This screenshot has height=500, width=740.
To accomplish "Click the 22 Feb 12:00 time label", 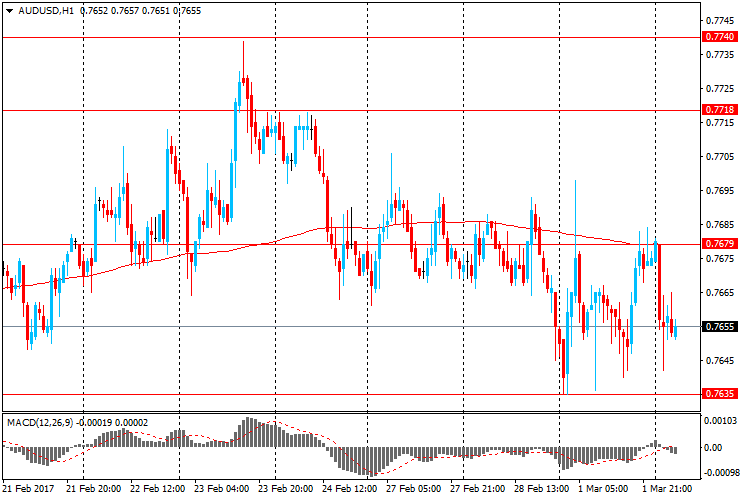I will [158, 488].
